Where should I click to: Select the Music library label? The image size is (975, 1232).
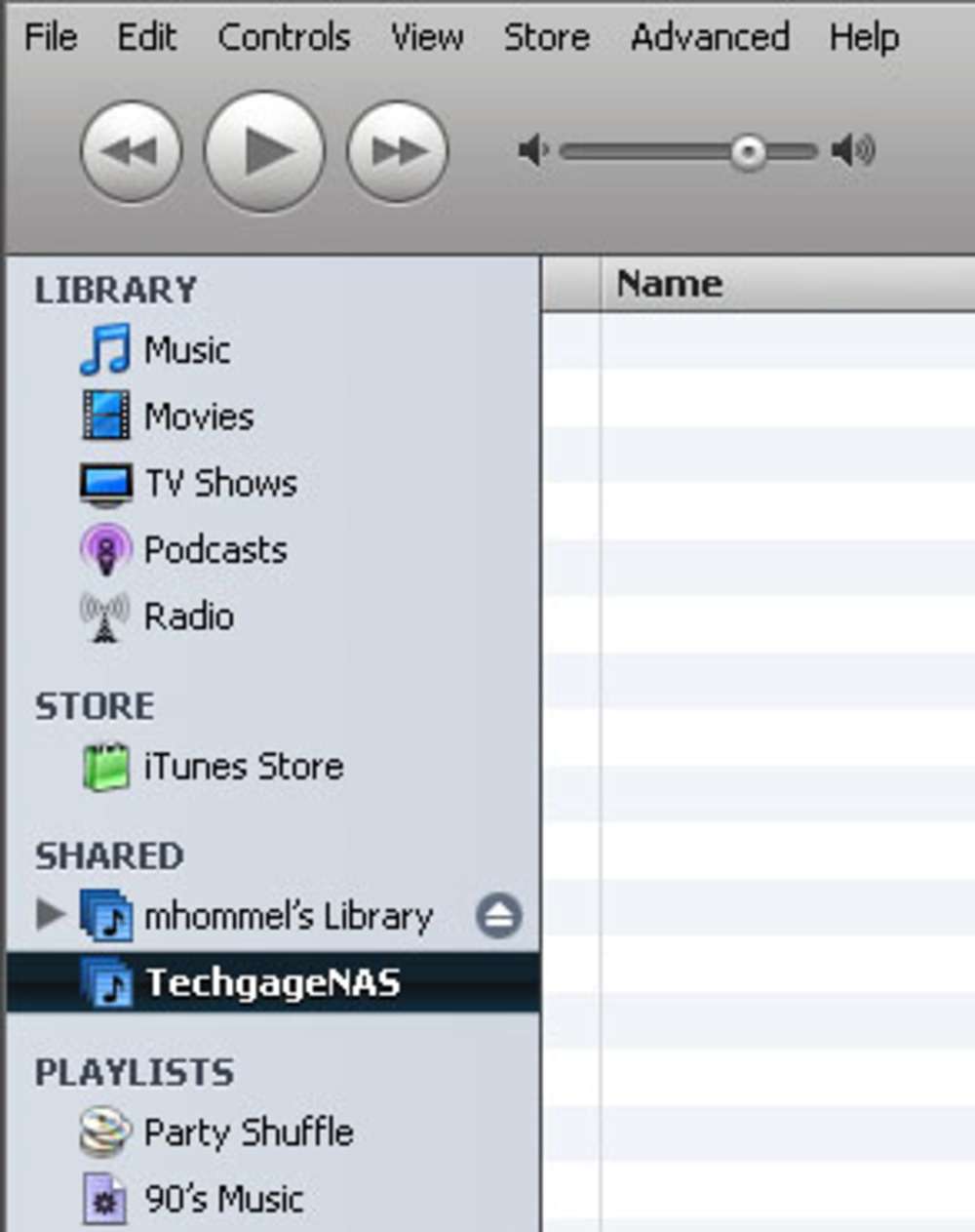pyautogui.click(x=187, y=350)
